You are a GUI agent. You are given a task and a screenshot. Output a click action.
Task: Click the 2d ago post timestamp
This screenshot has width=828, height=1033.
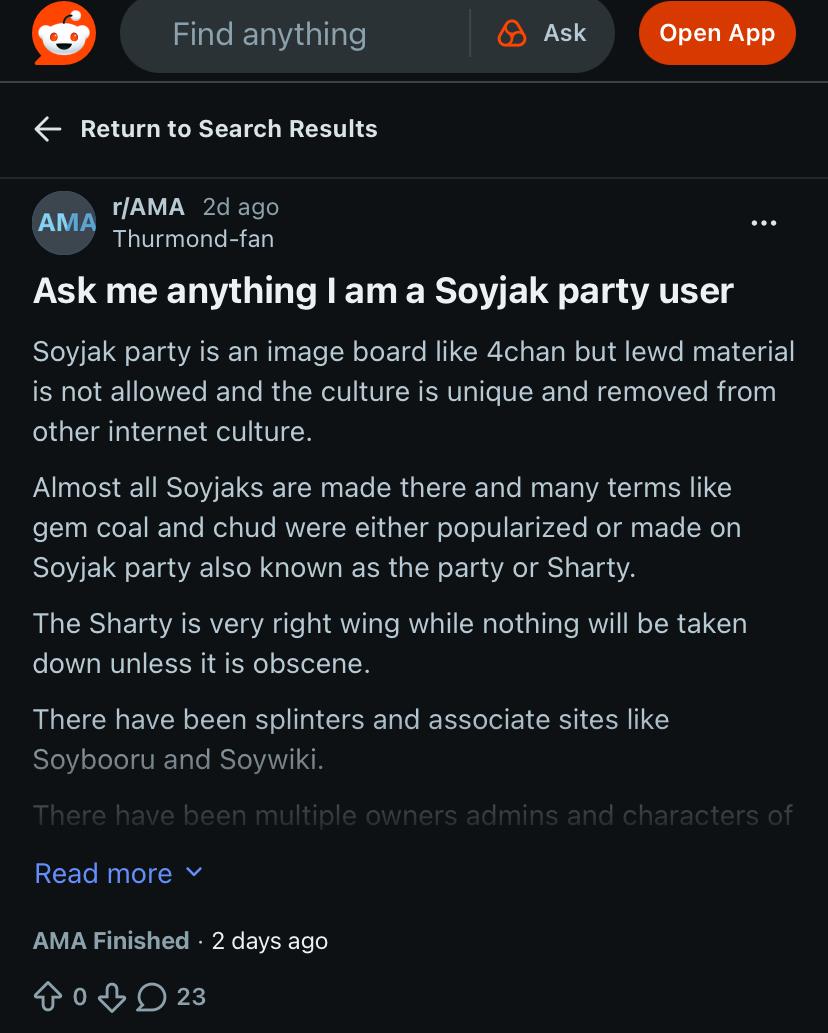pyautogui.click(x=240, y=207)
